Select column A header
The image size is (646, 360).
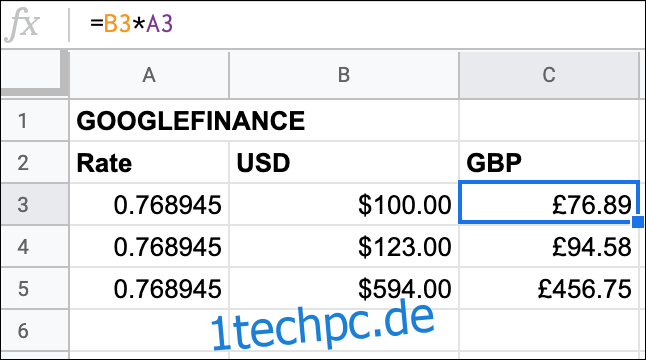click(x=149, y=75)
